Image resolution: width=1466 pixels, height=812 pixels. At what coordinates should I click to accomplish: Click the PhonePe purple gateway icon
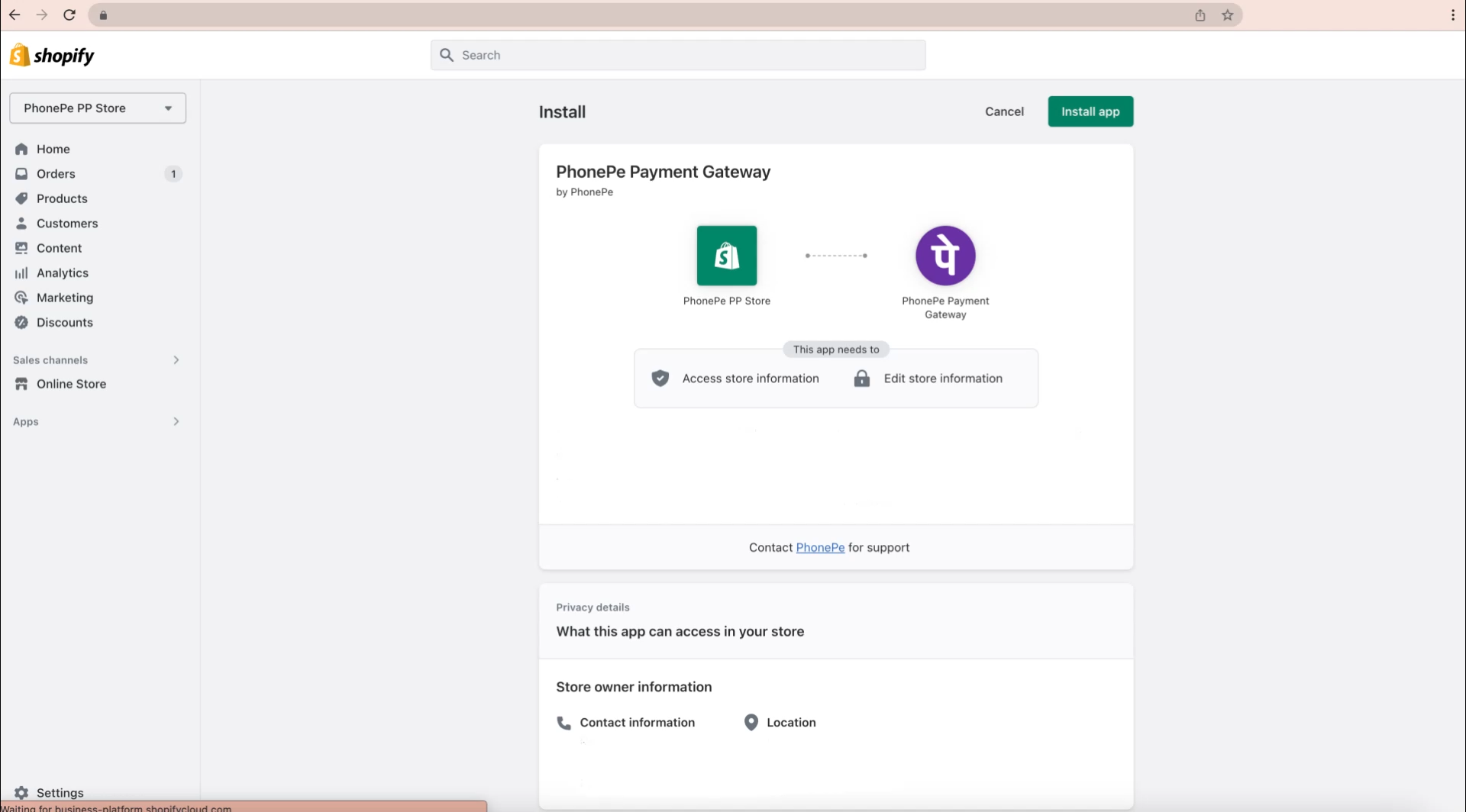point(945,256)
